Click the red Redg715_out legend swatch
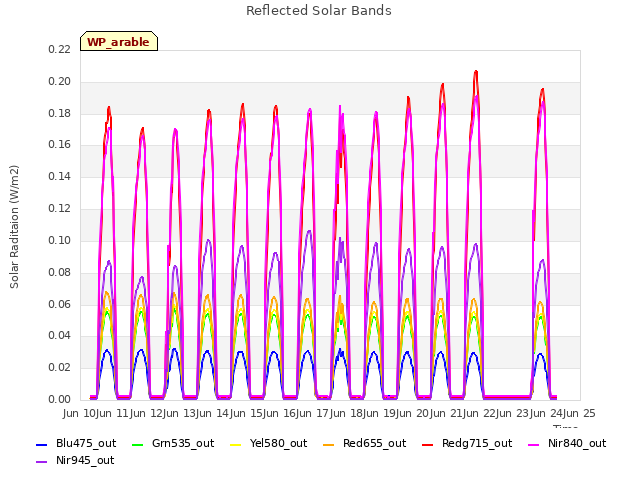This screenshot has width=640, height=480. click(428, 444)
